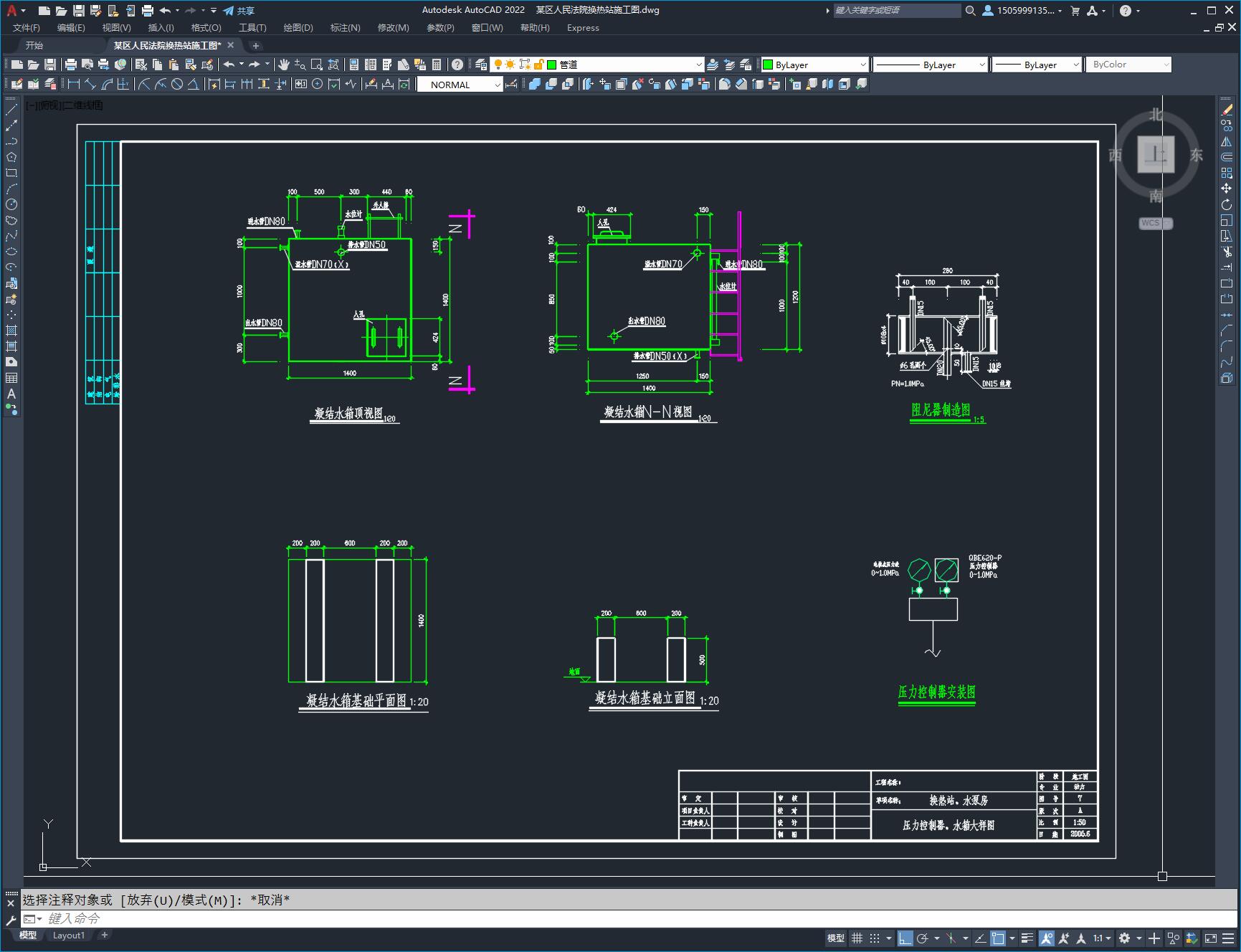Toggle snap mode in the status bar
Image resolution: width=1241 pixels, height=952 pixels.
pos(875,938)
